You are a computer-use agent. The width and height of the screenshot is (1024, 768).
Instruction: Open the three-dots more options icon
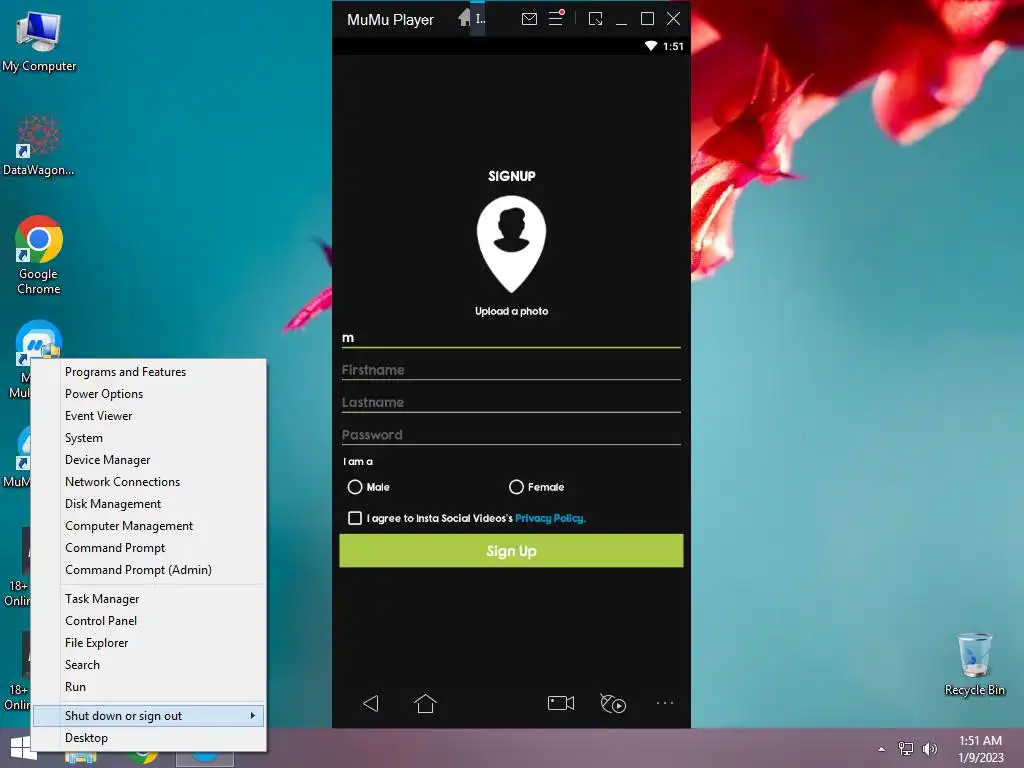click(x=665, y=703)
